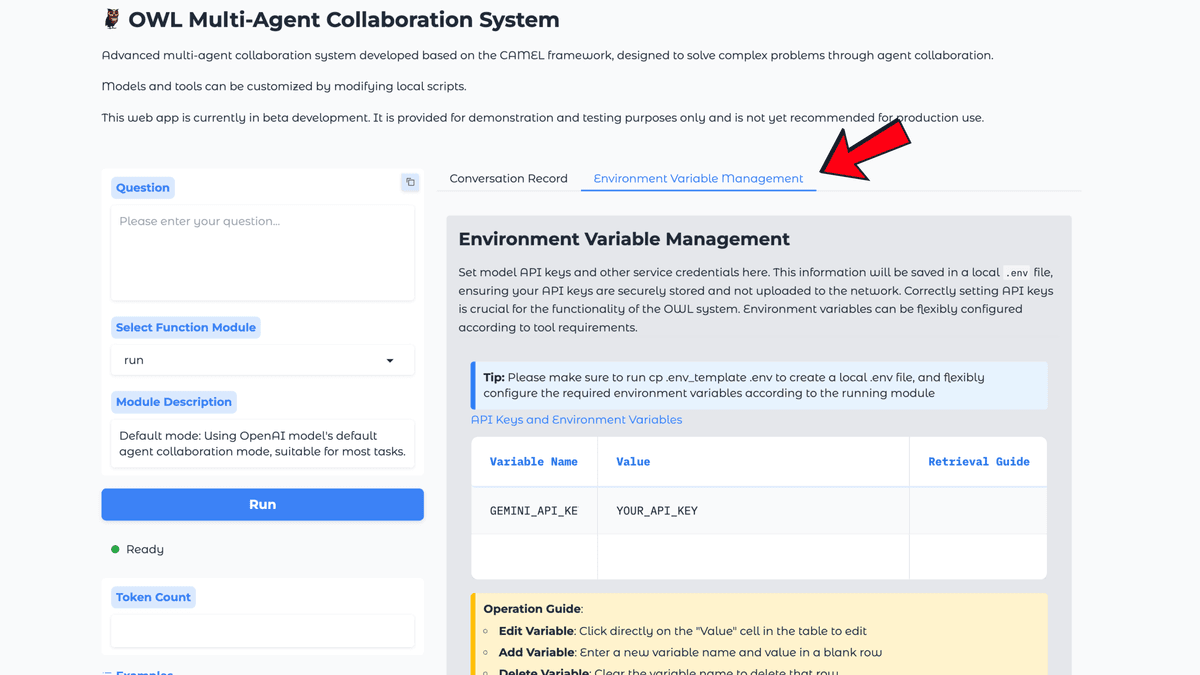
Task: Select the GEMINI_API_KE variable name cell
Action: point(534,511)
